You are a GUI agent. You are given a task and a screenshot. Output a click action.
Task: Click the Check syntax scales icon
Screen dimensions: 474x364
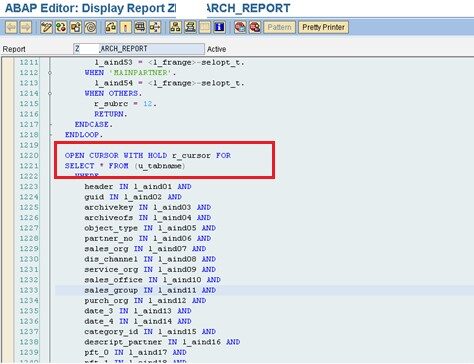(x=111, y=27)
